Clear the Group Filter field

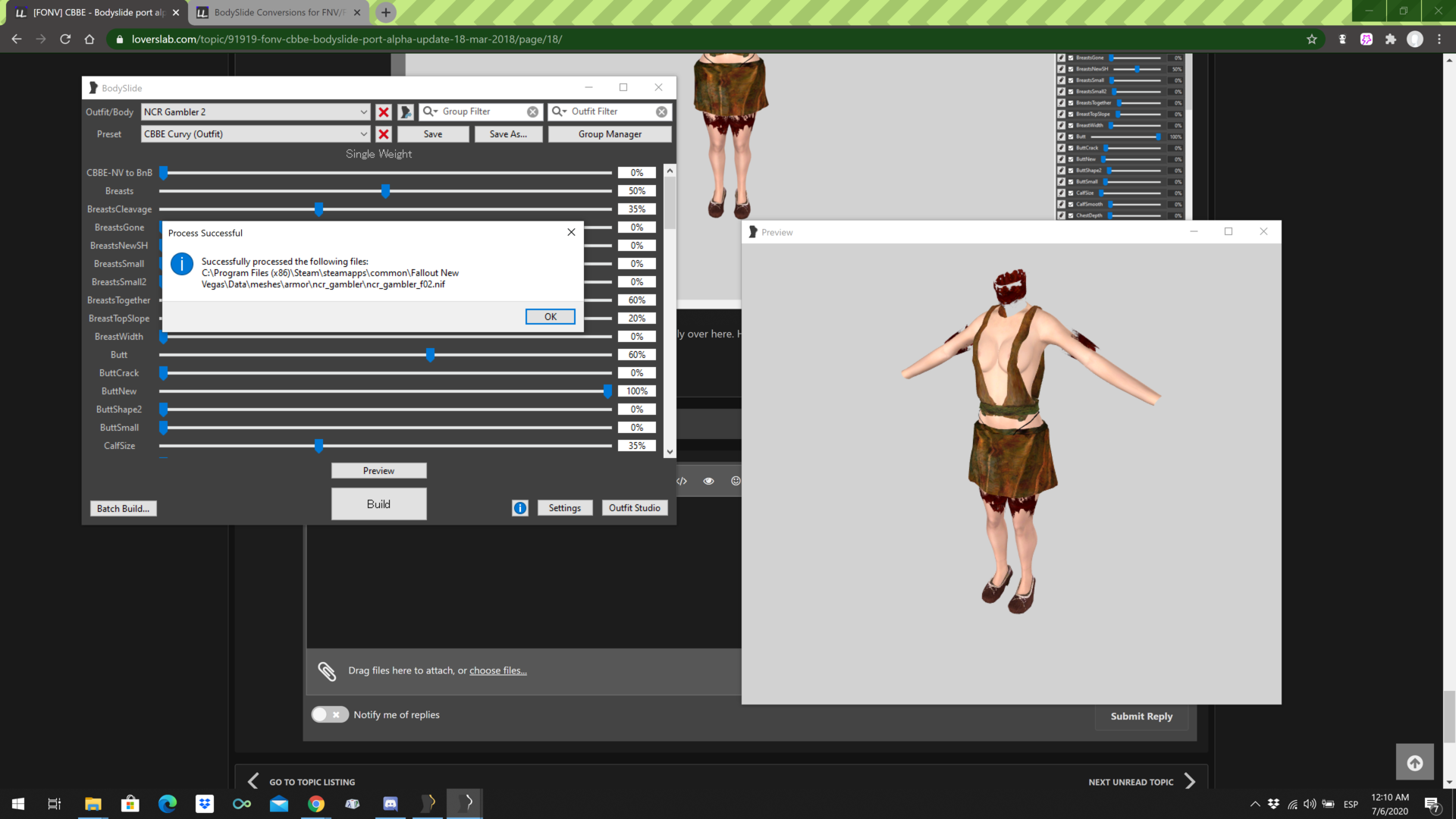(533, 112)
